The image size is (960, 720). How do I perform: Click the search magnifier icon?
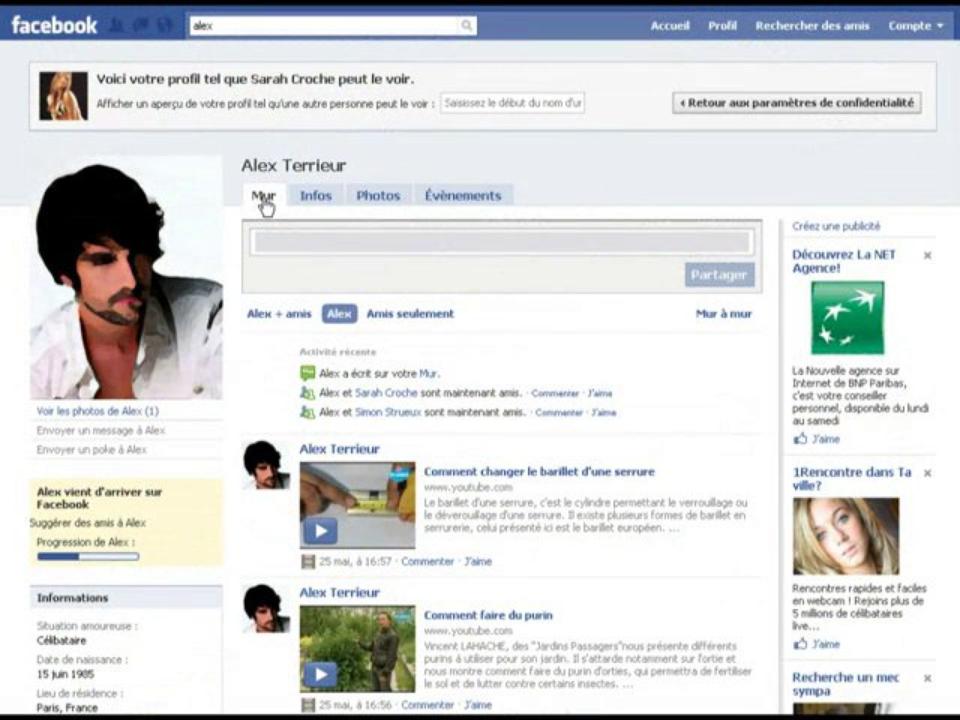pyautogui.click(x=467, y=26)
